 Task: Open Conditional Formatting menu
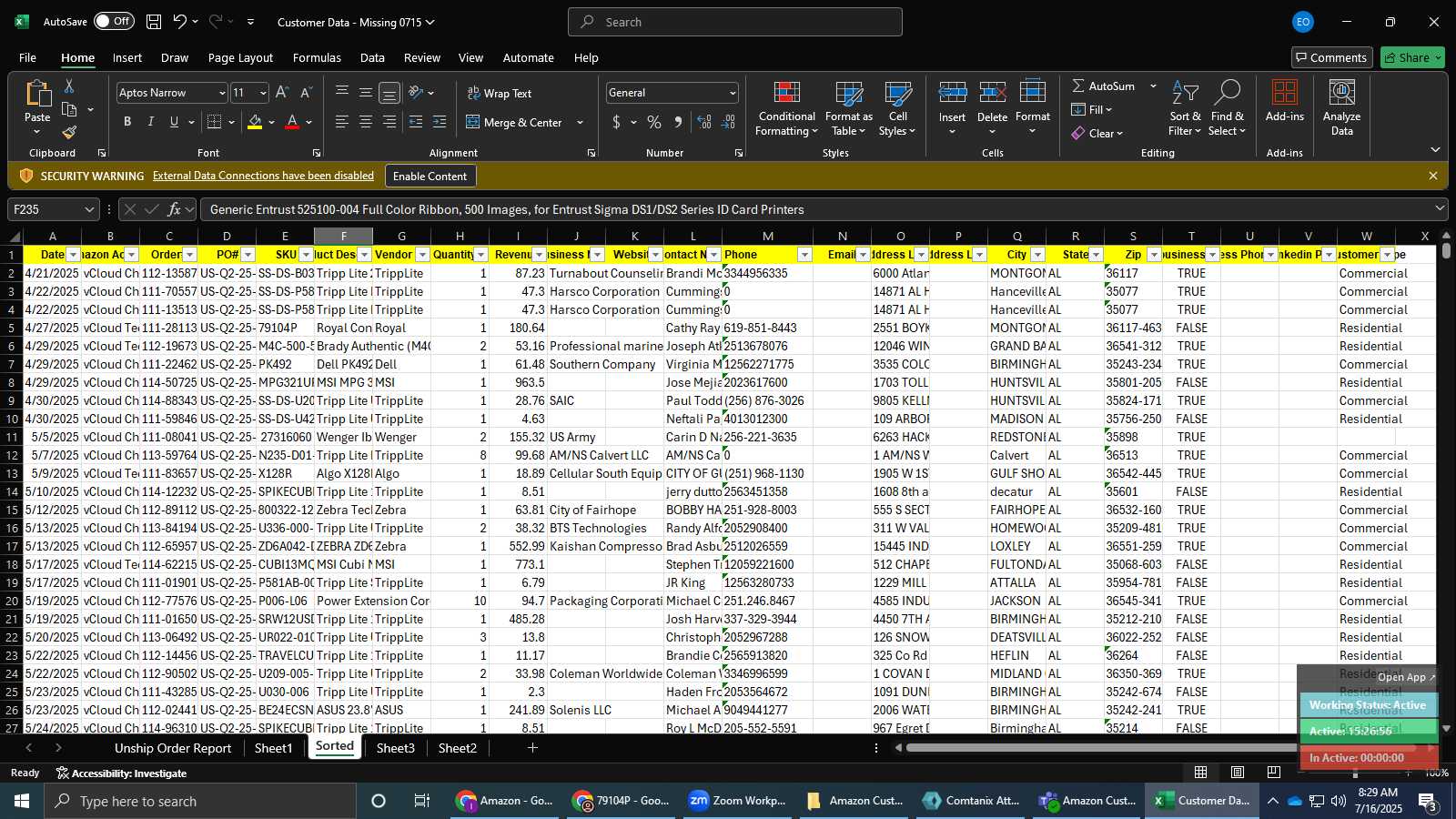(x=786, y=109)
